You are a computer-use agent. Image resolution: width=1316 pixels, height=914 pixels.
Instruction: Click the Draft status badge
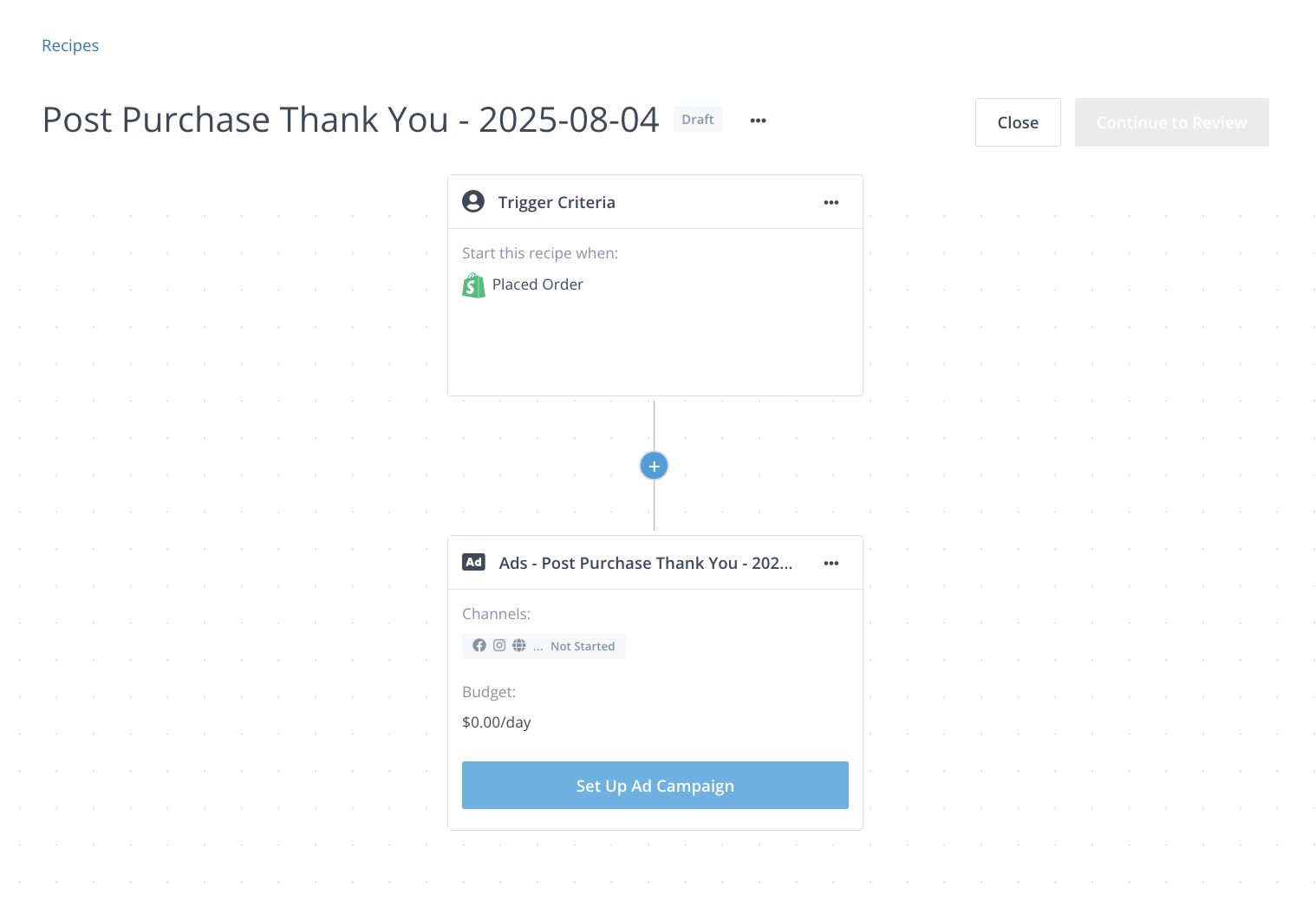click(697, 120)
